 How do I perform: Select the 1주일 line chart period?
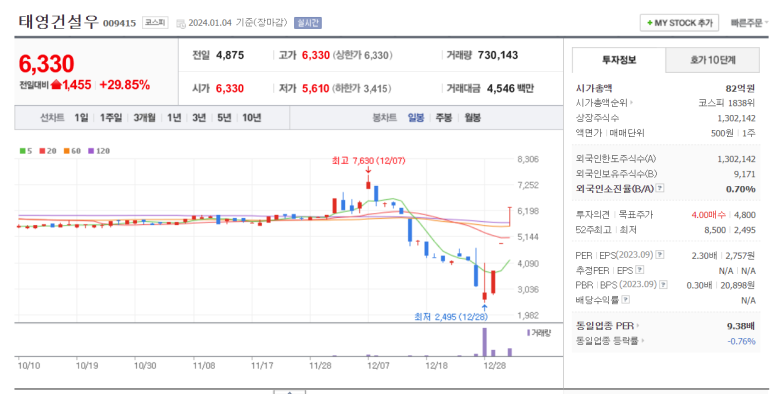(110, 118)
